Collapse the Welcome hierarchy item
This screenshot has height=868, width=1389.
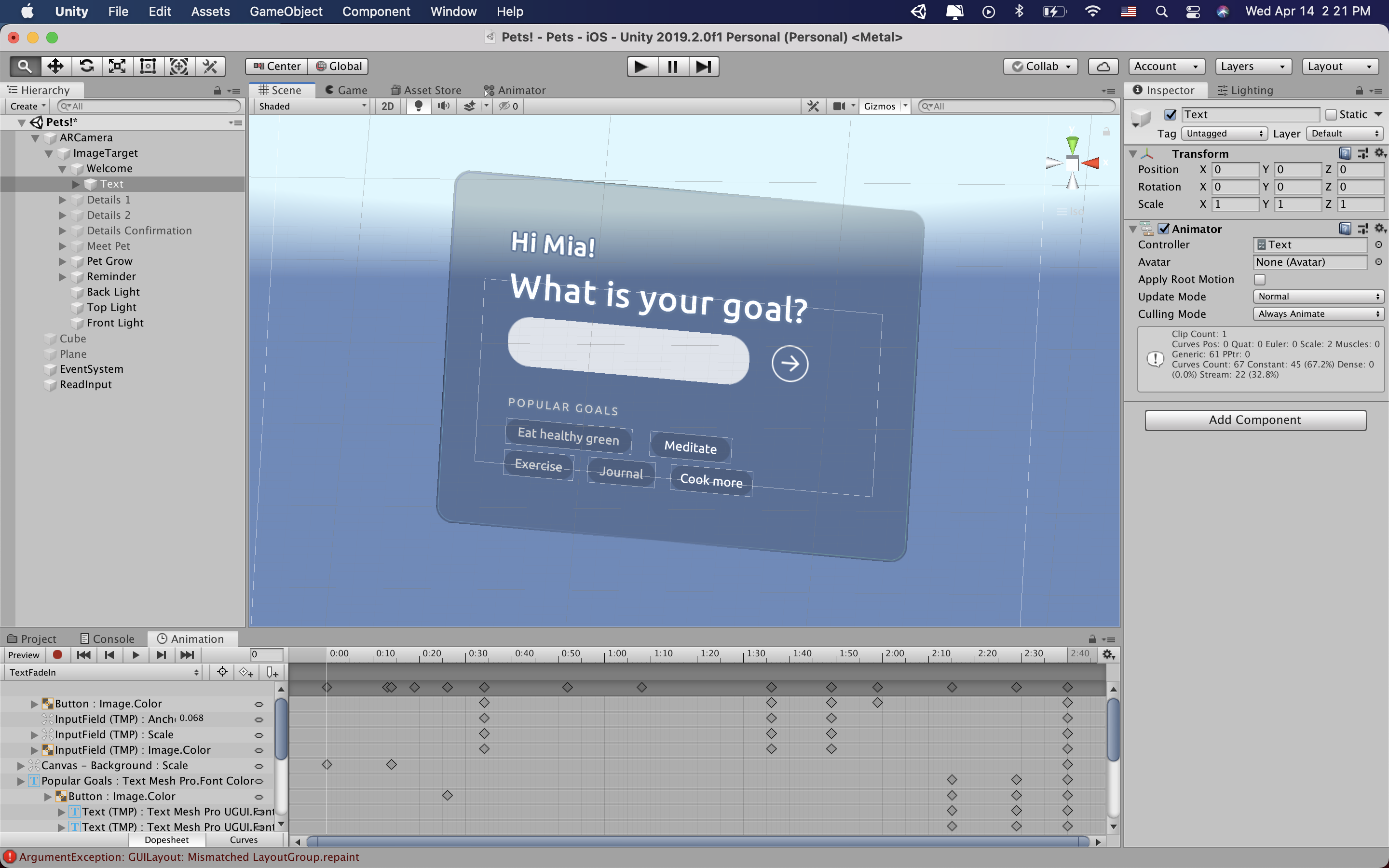62,169
